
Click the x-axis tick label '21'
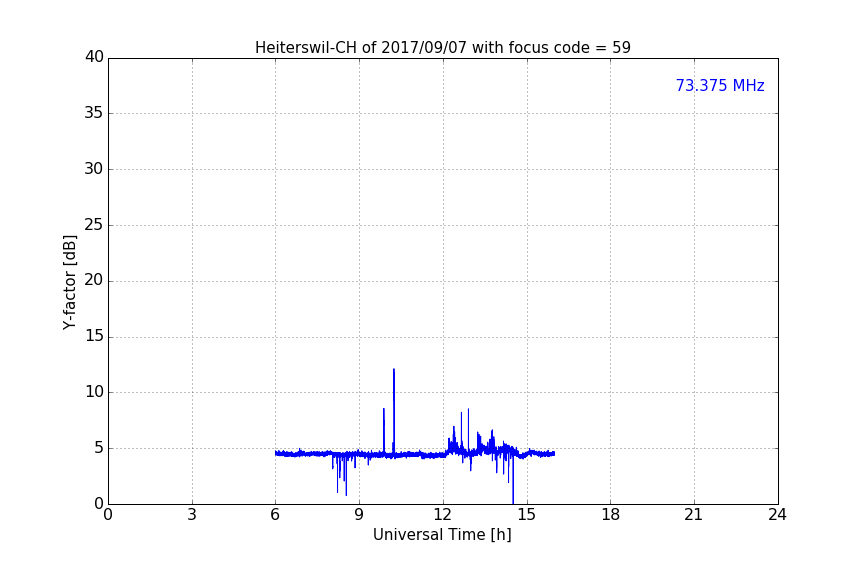694,515
